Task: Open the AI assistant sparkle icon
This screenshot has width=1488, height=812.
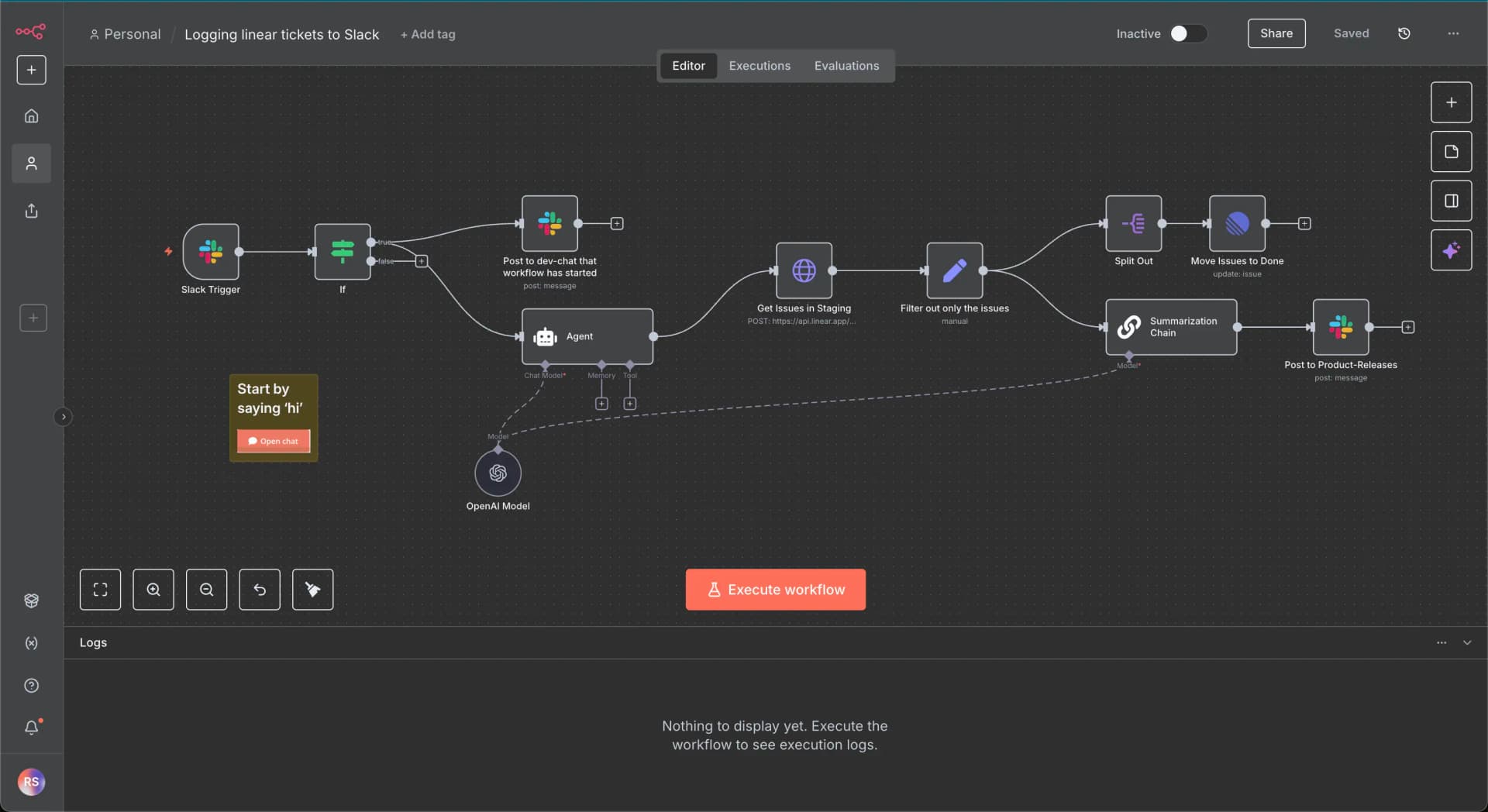Action: 1451,250
